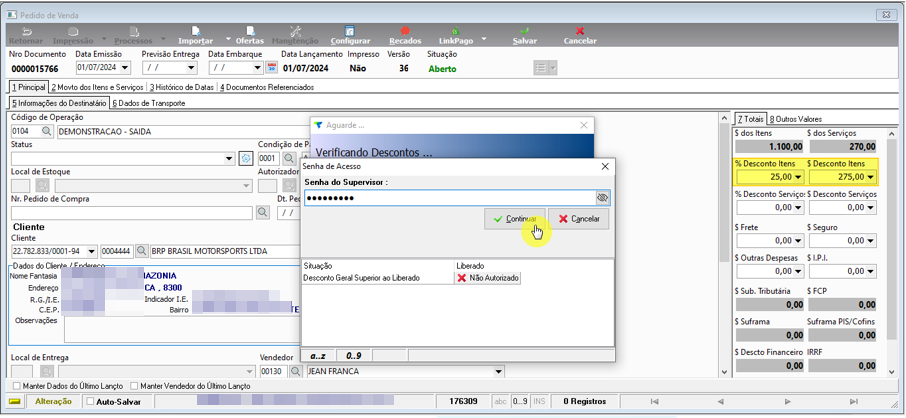Click the Continuar button
This screenshot has width=906, height=418.
click(515, 219)
